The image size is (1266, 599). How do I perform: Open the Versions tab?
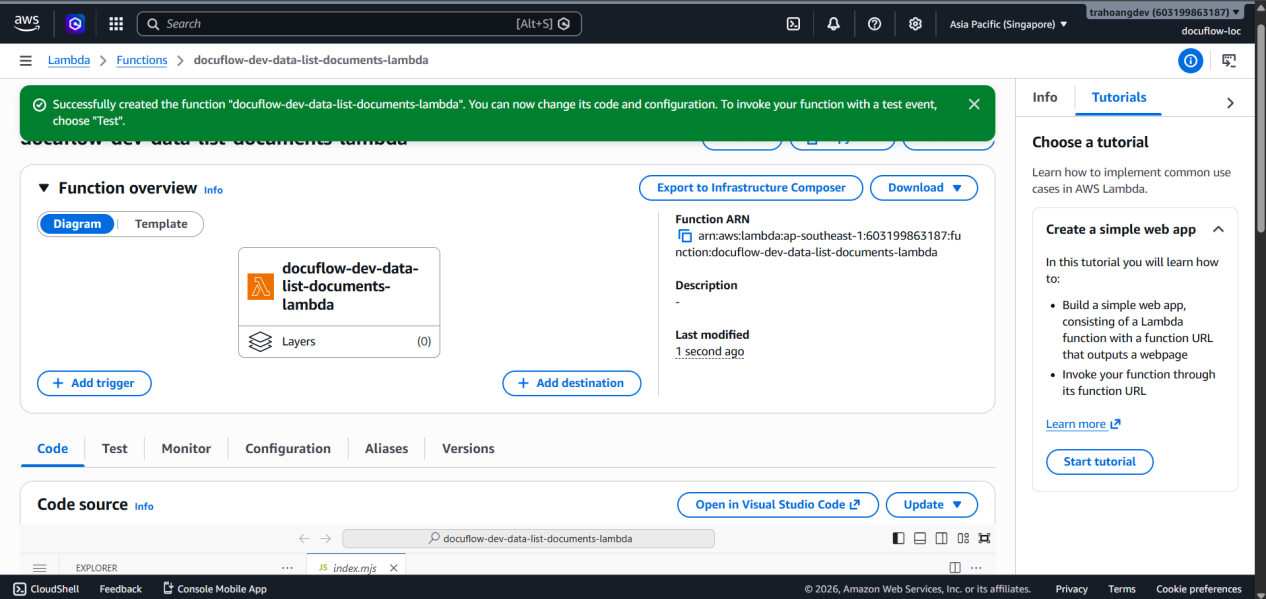(468, 449)
